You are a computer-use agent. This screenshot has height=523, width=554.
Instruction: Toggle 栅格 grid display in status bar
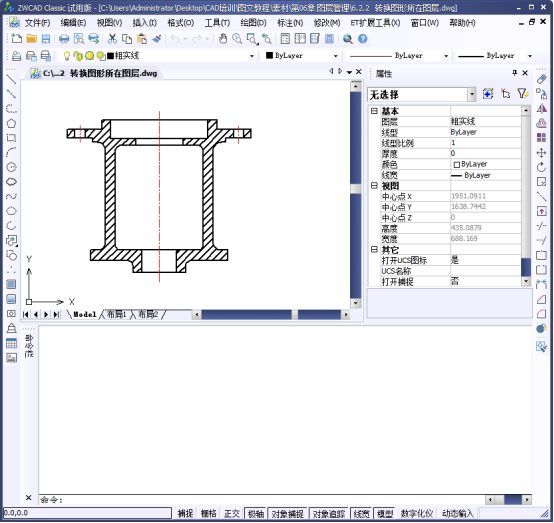click(208, 513)
